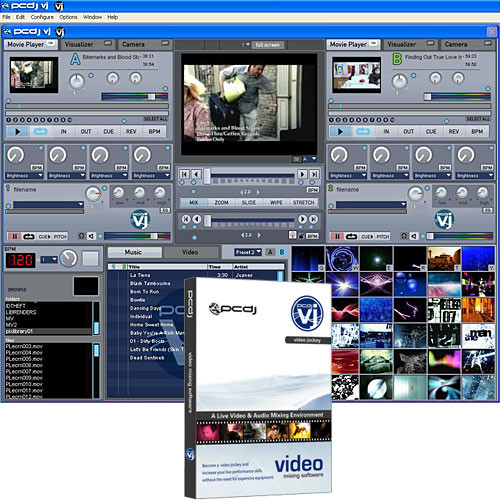Select the STRETCH transition mode
The height and width of the screenshot is (500, 500).
pos(303,202)
